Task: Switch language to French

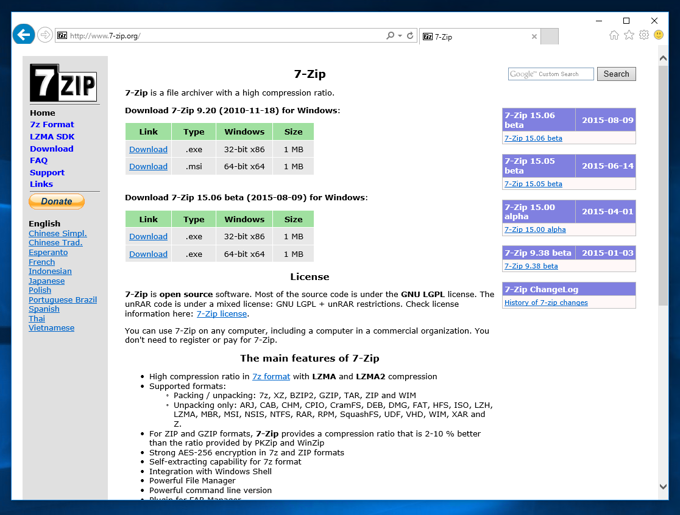Action: [42, 262]
